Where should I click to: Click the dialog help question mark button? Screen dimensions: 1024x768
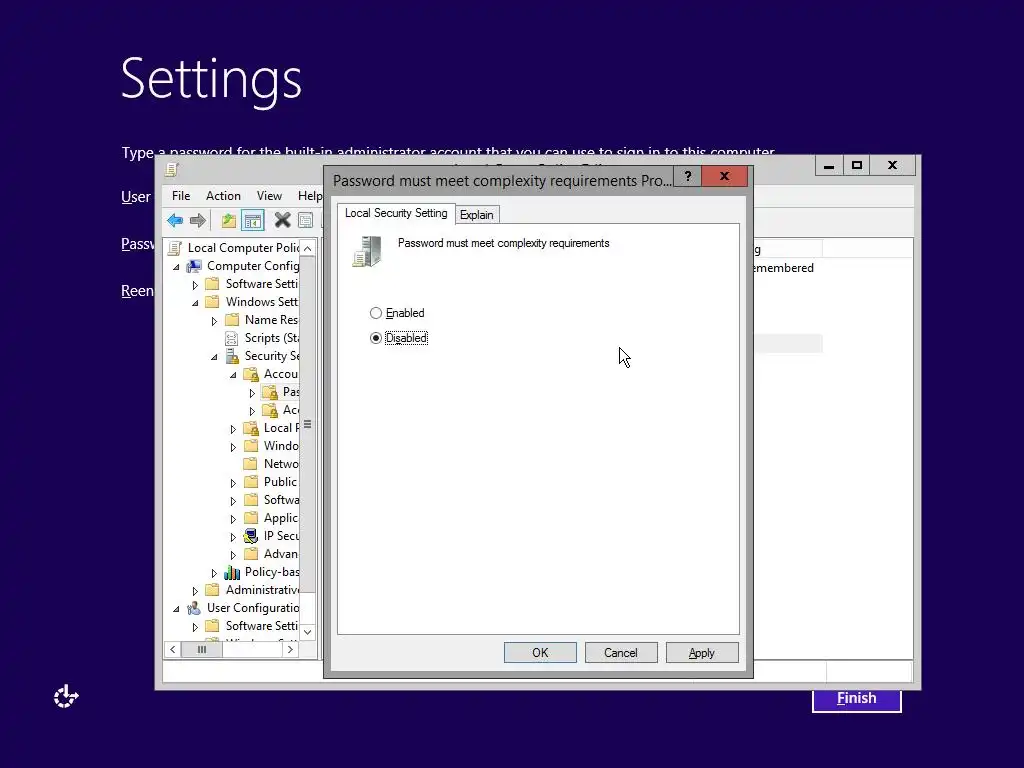point(688,176)
